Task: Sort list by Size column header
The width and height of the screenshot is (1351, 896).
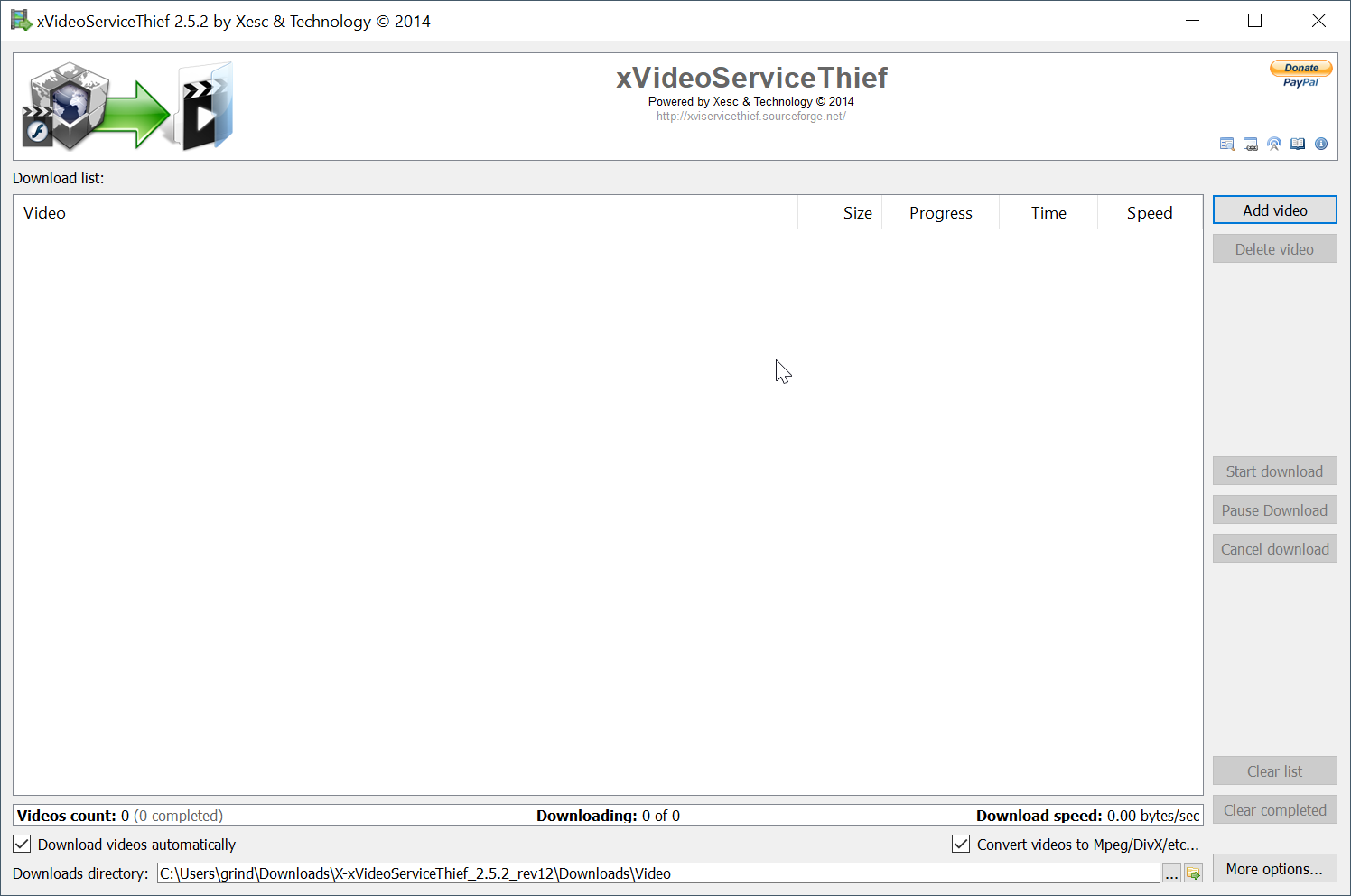Action: coord(840,213)
